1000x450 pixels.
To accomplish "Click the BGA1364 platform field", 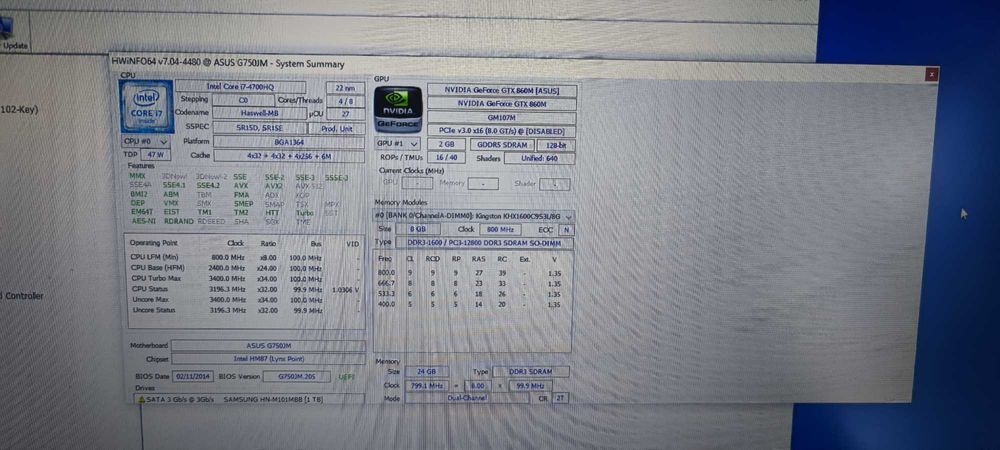I will pyautogui.click(x=289, y=142).
